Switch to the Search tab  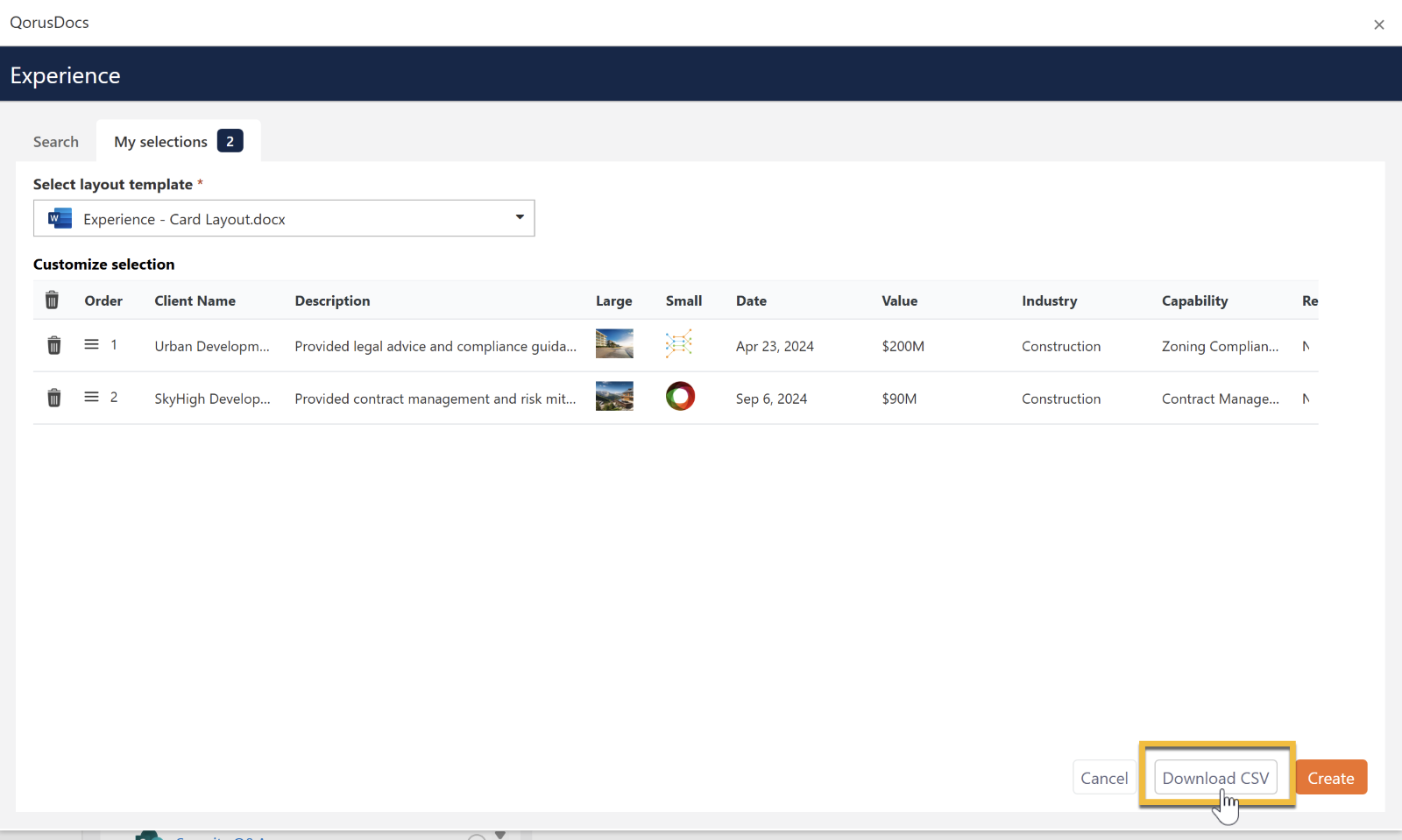[x=56, y=142]
